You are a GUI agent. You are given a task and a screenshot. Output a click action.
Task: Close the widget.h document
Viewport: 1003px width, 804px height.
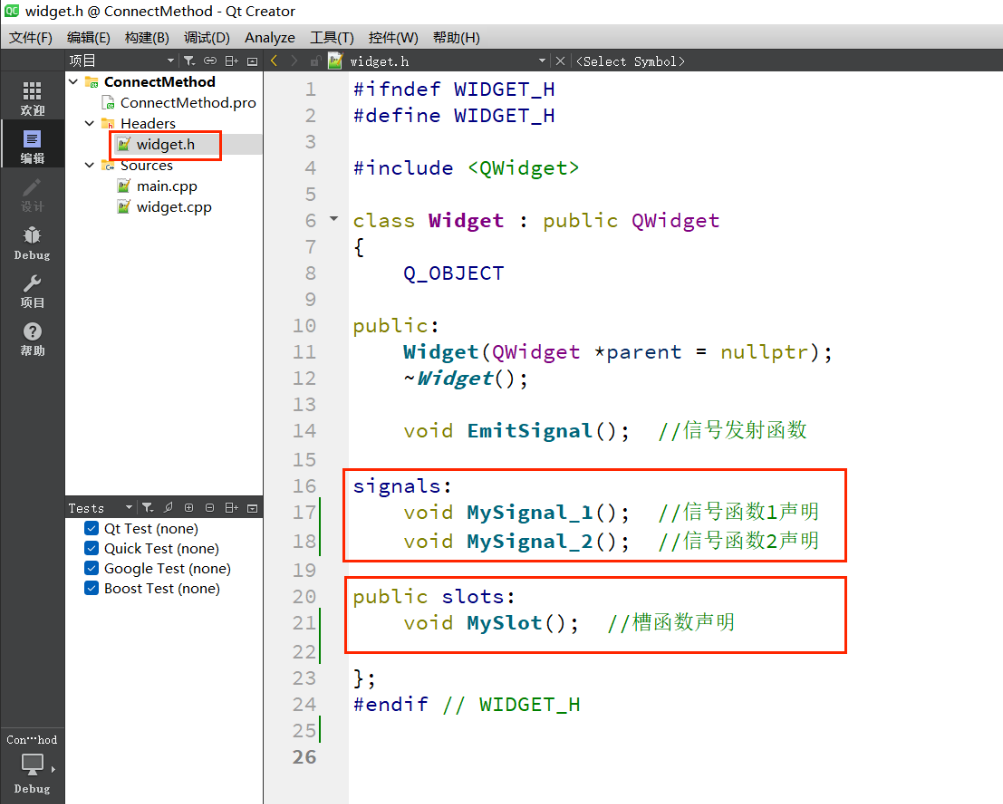(x=560, y=61)
